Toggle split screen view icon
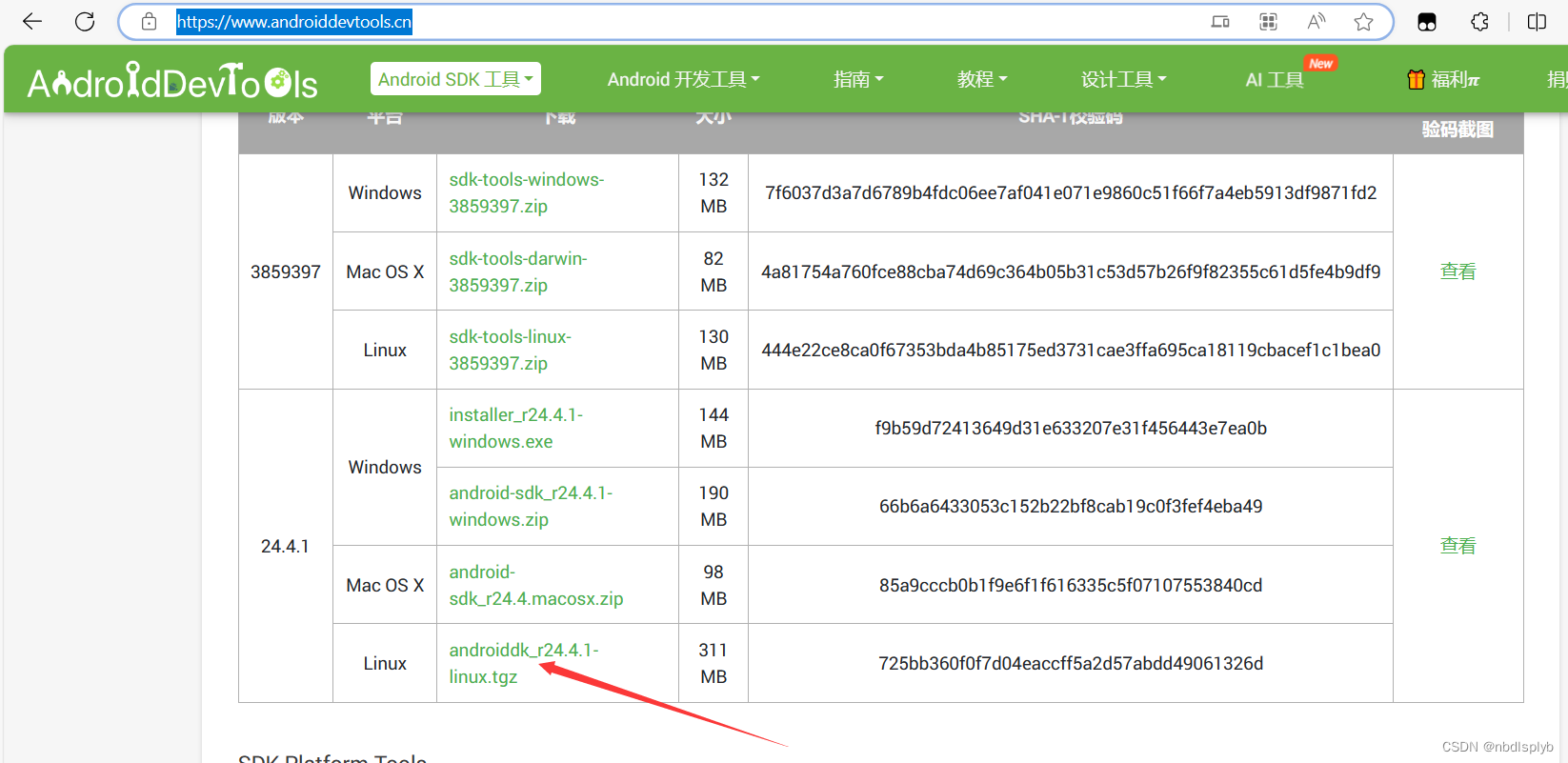Viewport: 1568px width, 763px height. (1537, 22)
